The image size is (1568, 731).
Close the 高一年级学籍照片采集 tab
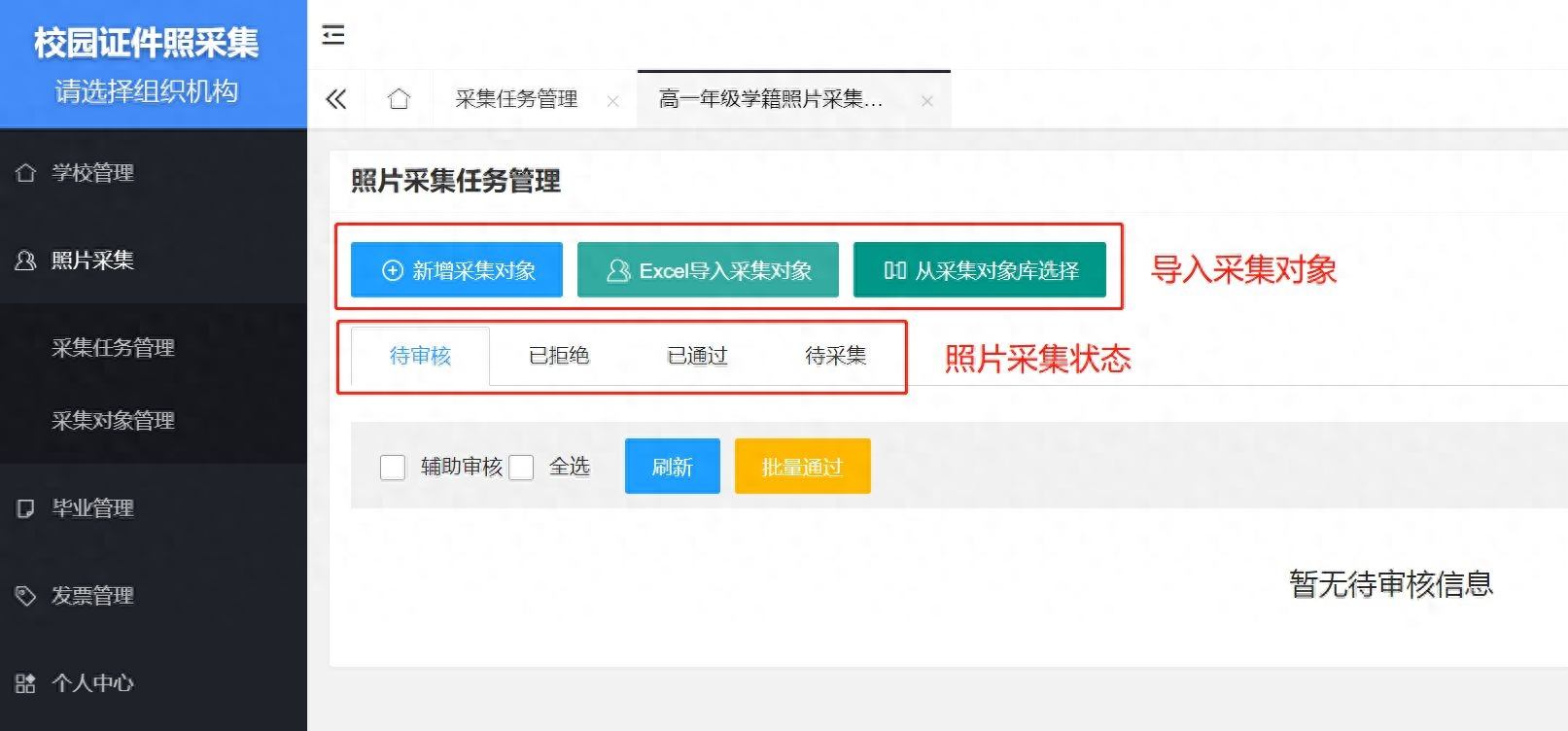point(926,101)
